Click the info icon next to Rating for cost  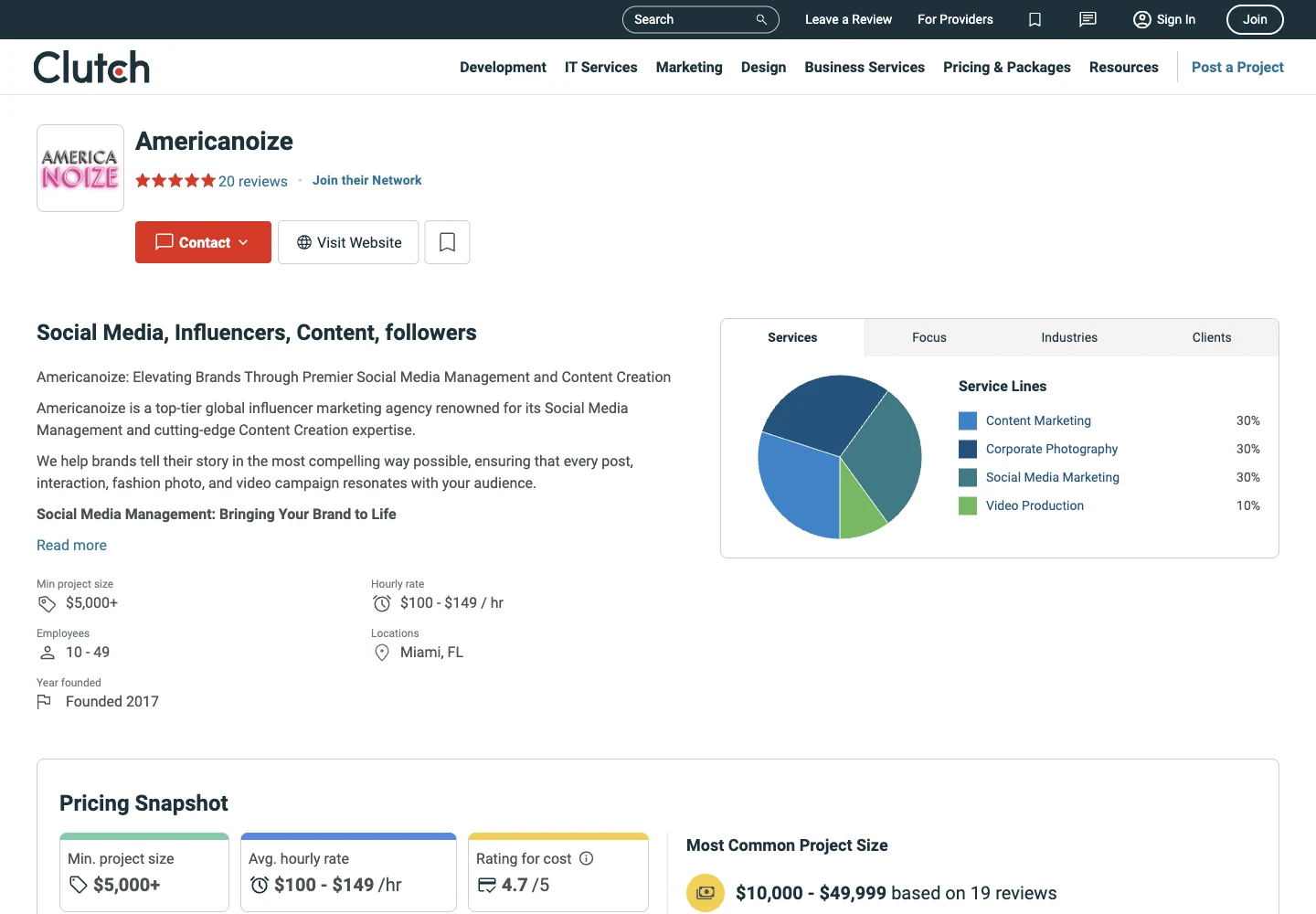[587, 858]
